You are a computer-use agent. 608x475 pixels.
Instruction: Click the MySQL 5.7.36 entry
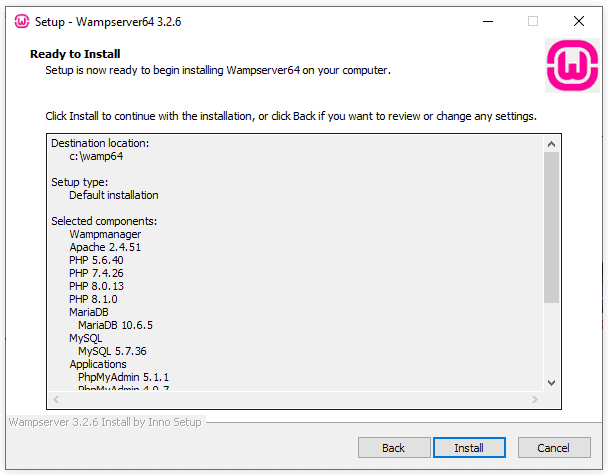pos(112,351)
